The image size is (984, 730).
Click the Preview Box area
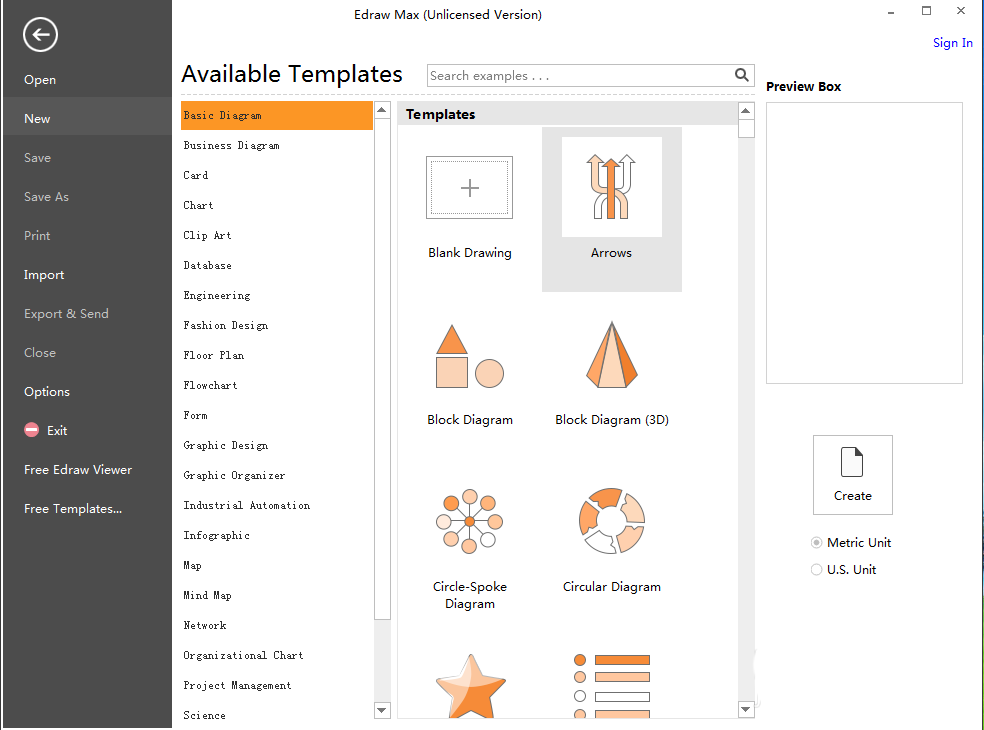point(864,243)
